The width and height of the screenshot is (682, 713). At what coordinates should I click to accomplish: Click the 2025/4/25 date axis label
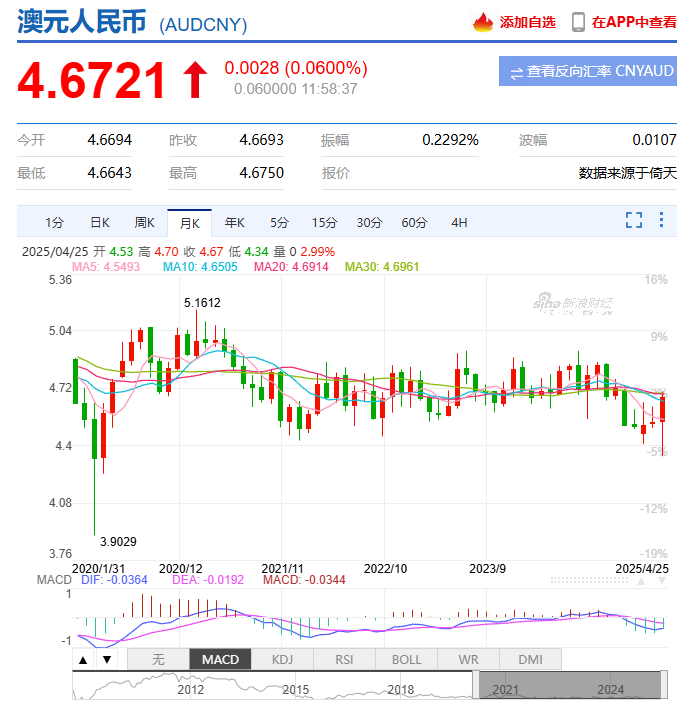[x=642, y=569]
